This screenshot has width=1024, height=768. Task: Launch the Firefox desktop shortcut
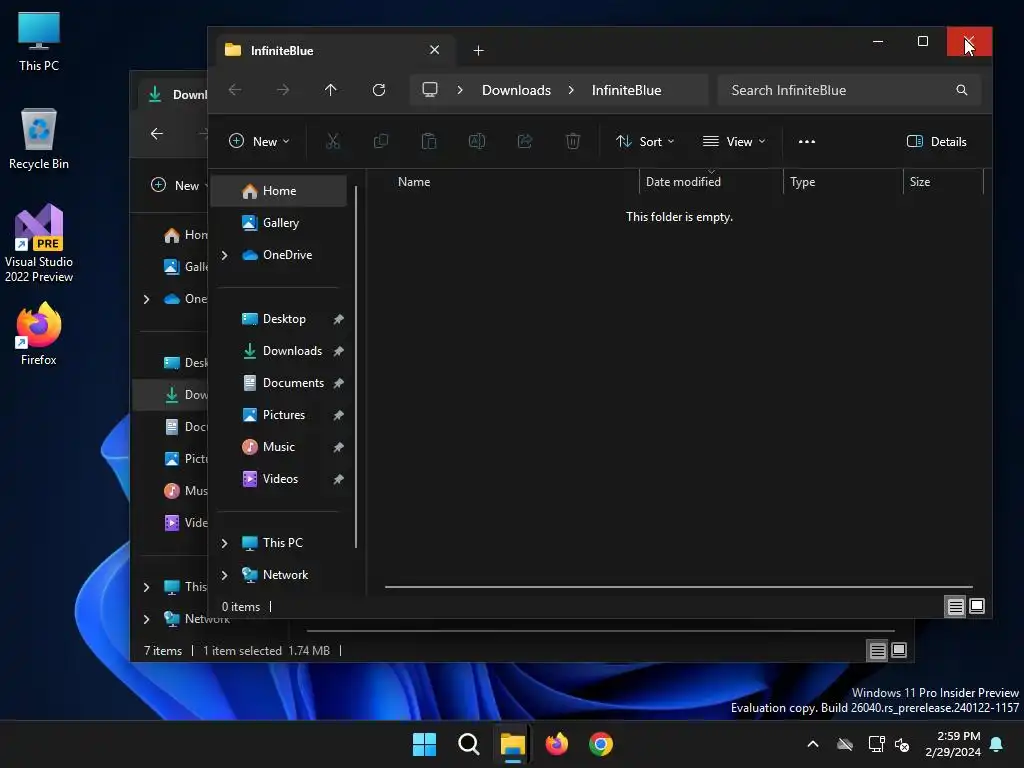[x=39, y=334]
